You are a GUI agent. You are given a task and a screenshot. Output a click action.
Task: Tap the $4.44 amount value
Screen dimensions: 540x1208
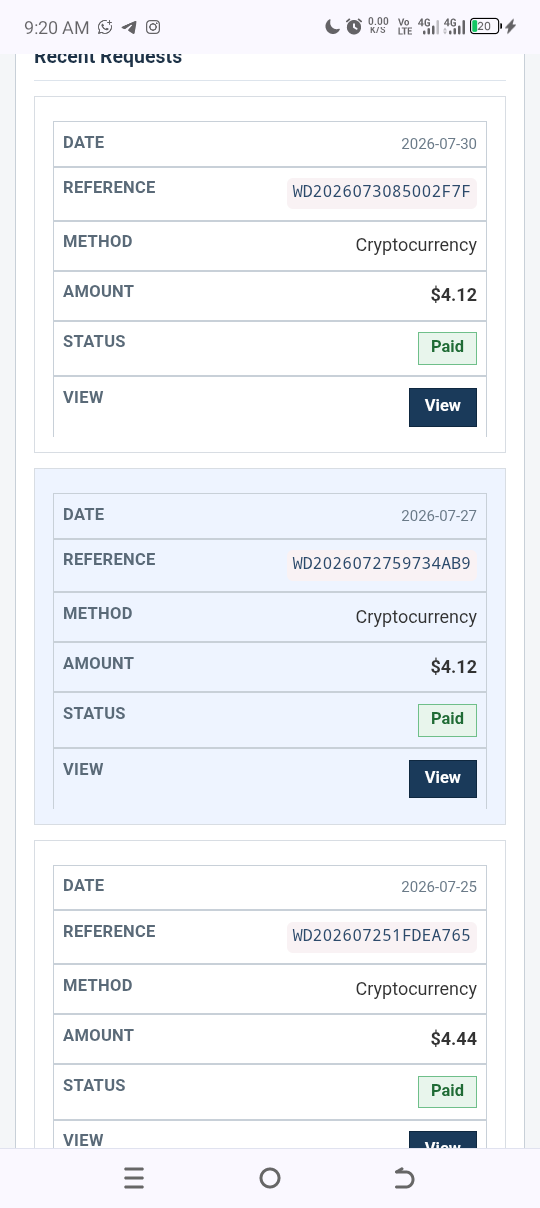pos(454,1039)
